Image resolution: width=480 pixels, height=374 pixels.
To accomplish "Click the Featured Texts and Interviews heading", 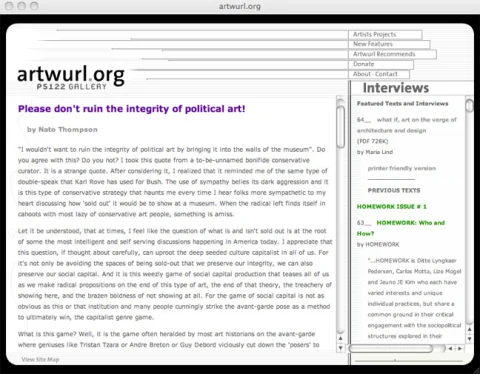I will 402,104.
